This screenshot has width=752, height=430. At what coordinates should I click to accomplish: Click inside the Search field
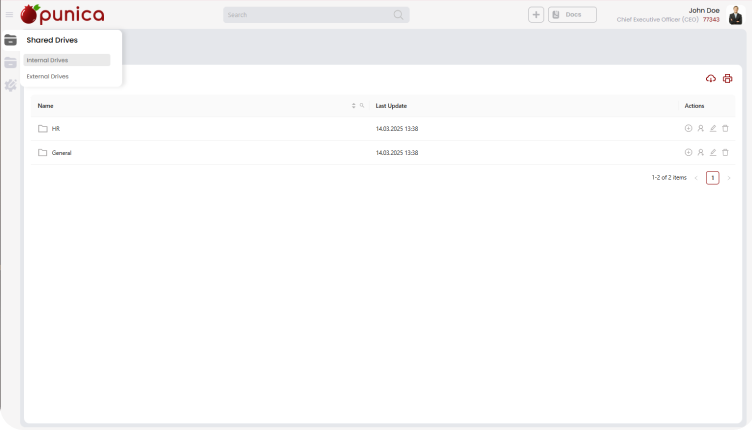click(x=316, y=15)
